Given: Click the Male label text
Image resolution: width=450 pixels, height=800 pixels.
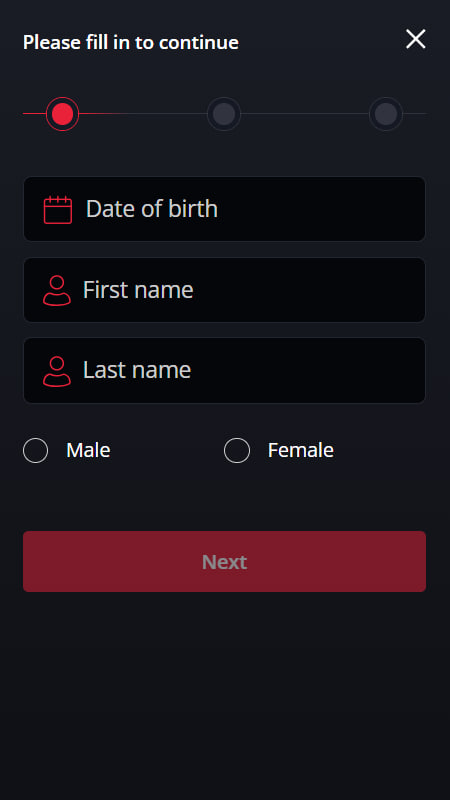Looking at the screenshot, I should click(x=88, y=451).
